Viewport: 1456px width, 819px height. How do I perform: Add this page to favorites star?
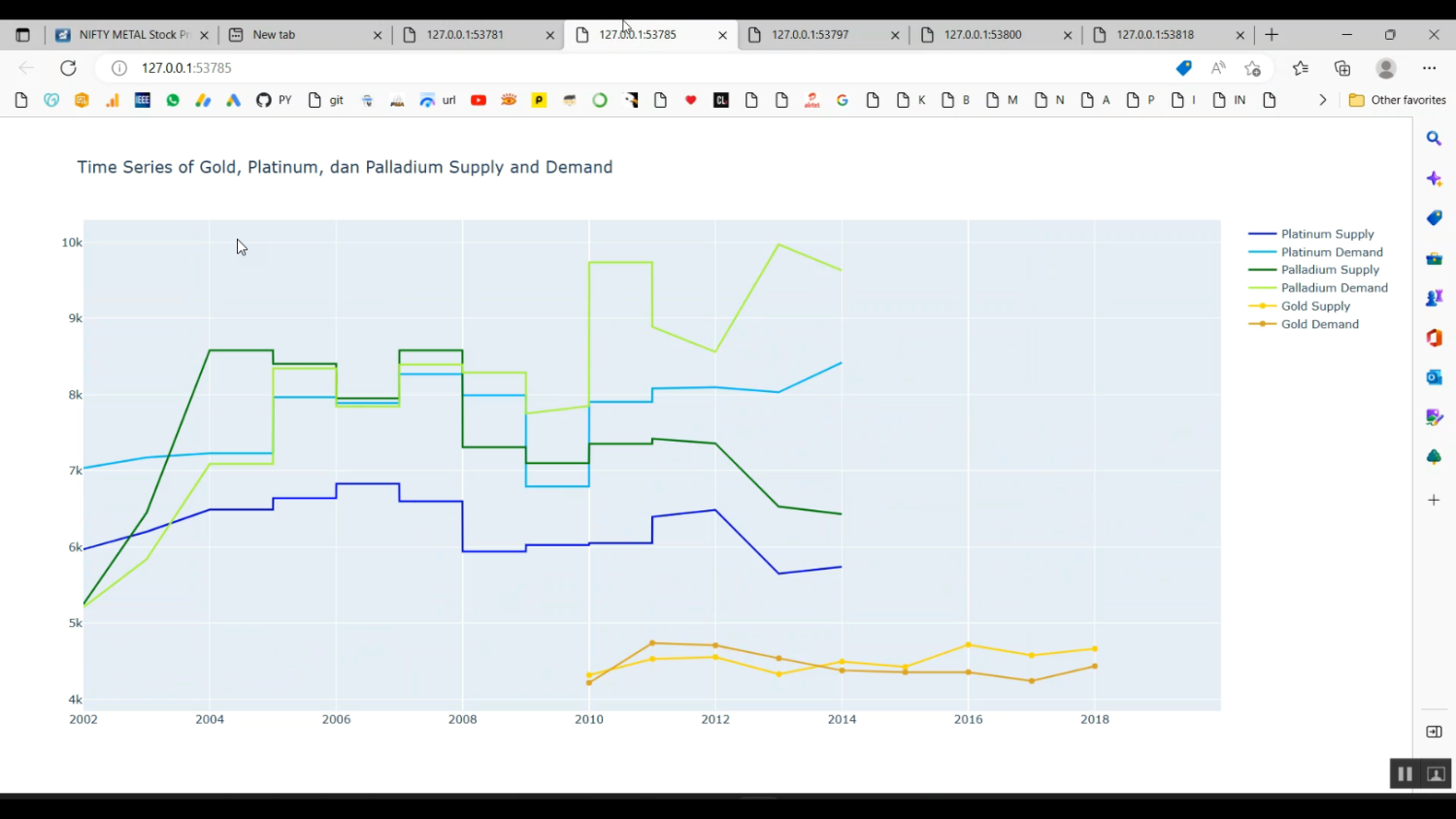(1252, 68)
